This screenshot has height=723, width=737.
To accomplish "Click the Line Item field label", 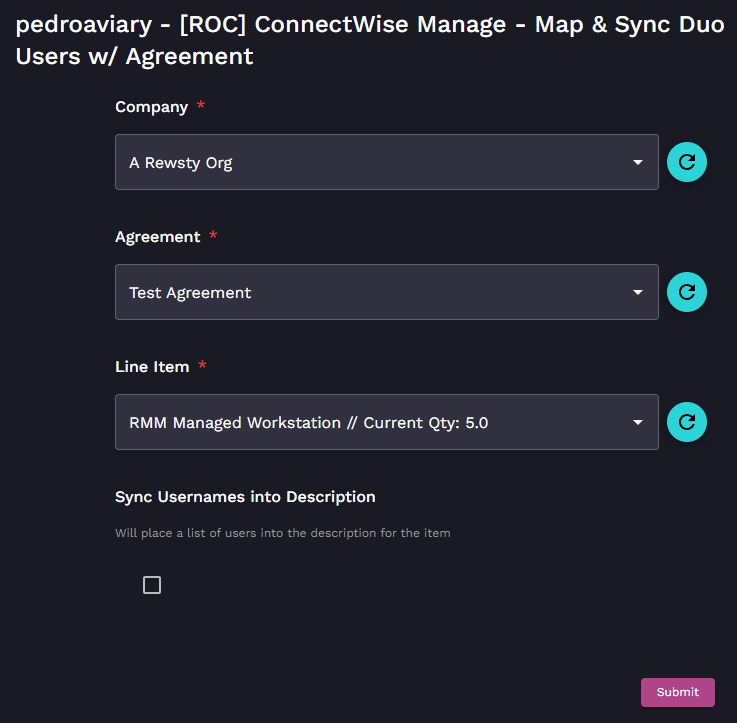I will [152, 367].
